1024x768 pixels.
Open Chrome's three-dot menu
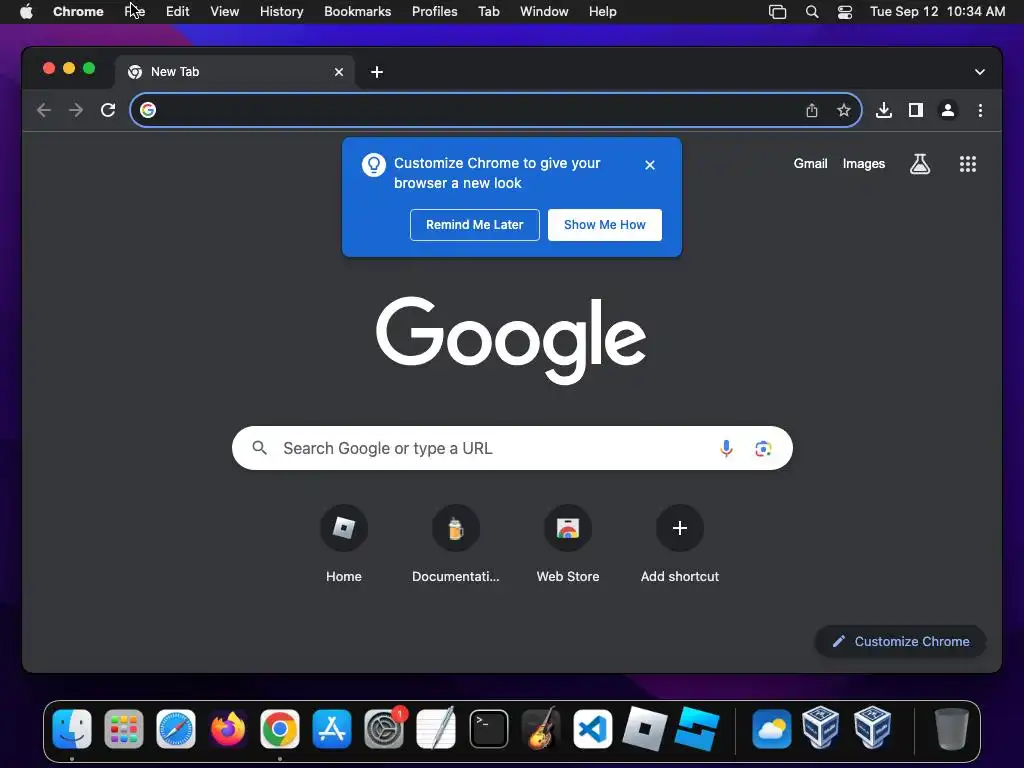980,110
